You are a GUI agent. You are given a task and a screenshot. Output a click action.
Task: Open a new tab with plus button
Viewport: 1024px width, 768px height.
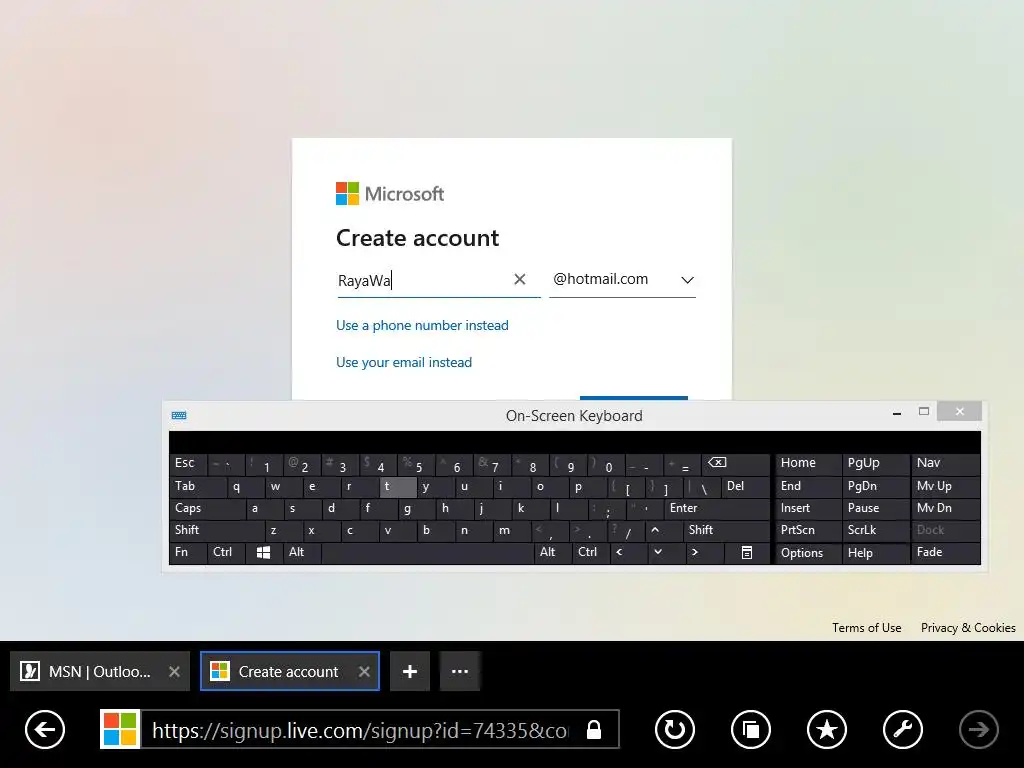click(410, 671)
